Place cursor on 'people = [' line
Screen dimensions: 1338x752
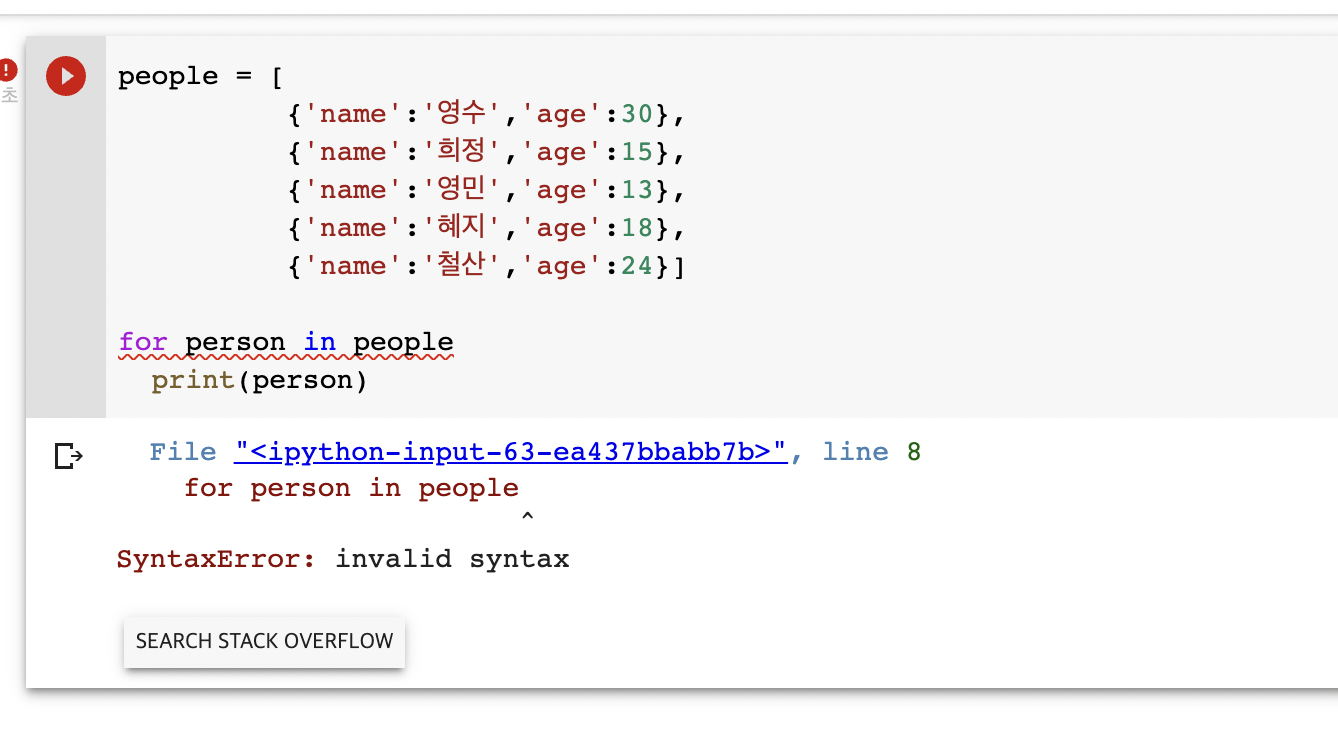coord(200,76)
